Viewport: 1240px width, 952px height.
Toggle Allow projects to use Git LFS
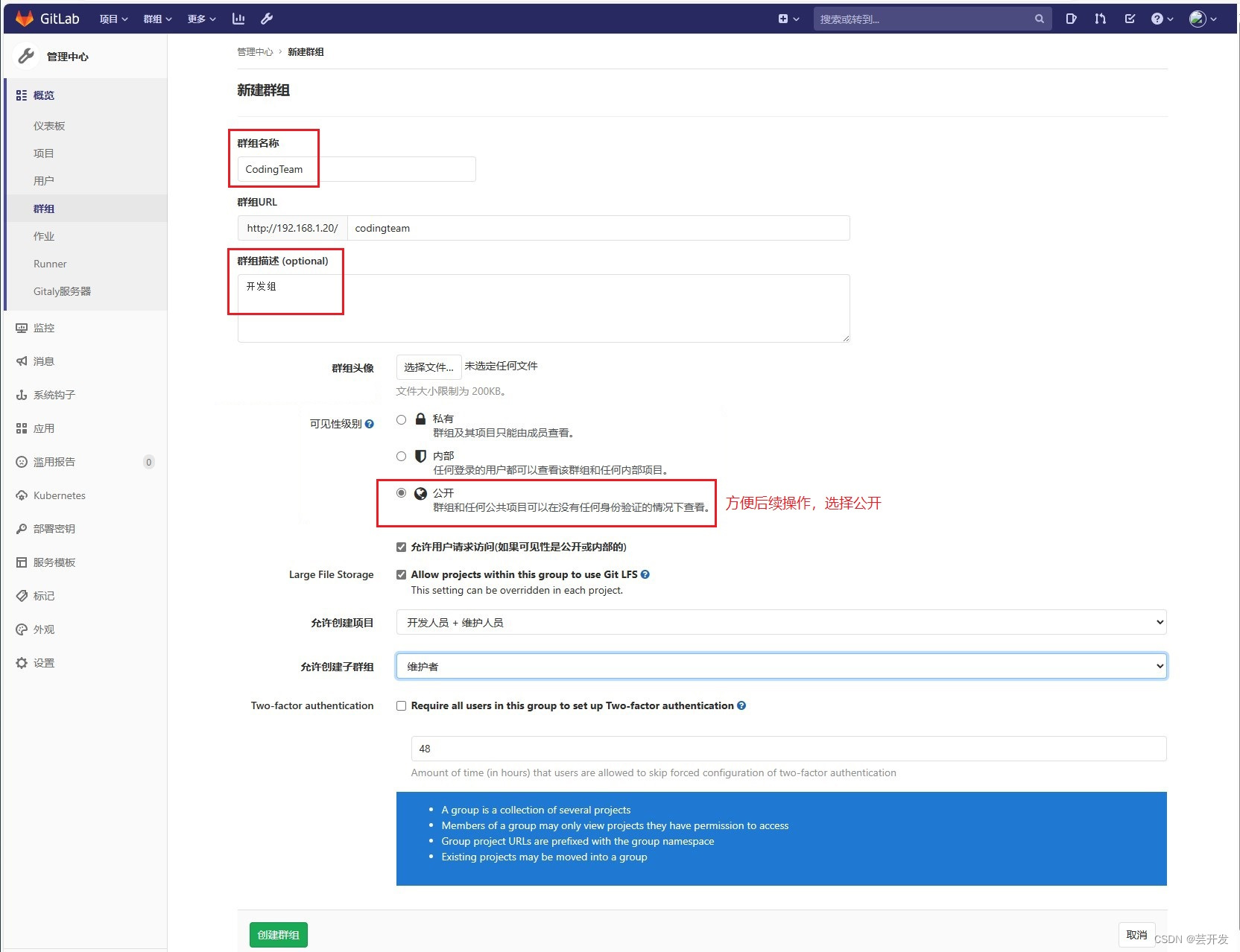pyautogui.click(x=402, y=574)
